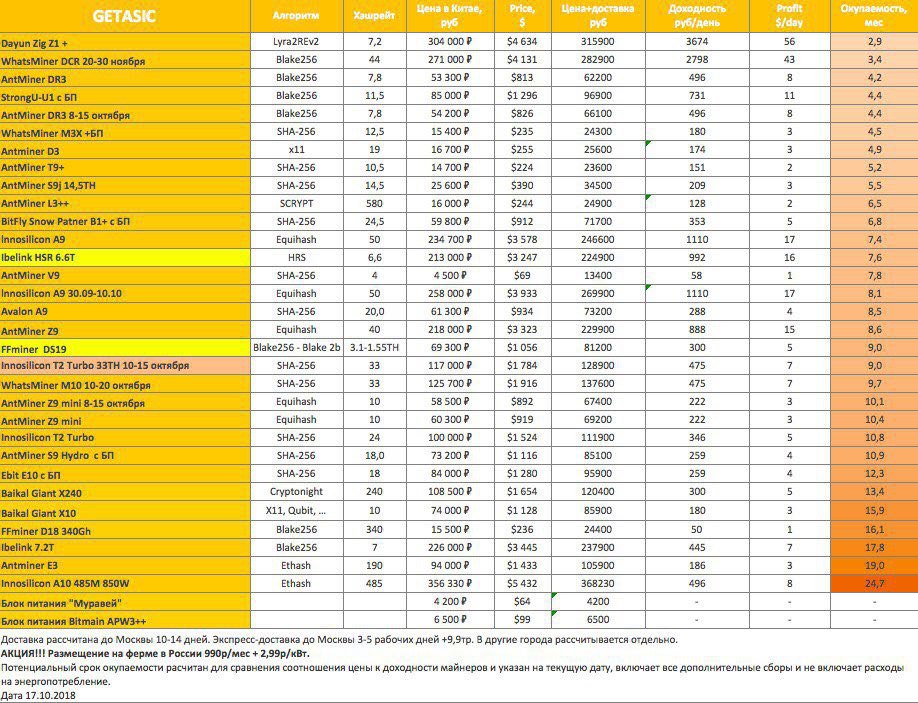918x703 pixels.
Task: Select the X11, Qubit, ... cell
Action: [x=296, y=510]
